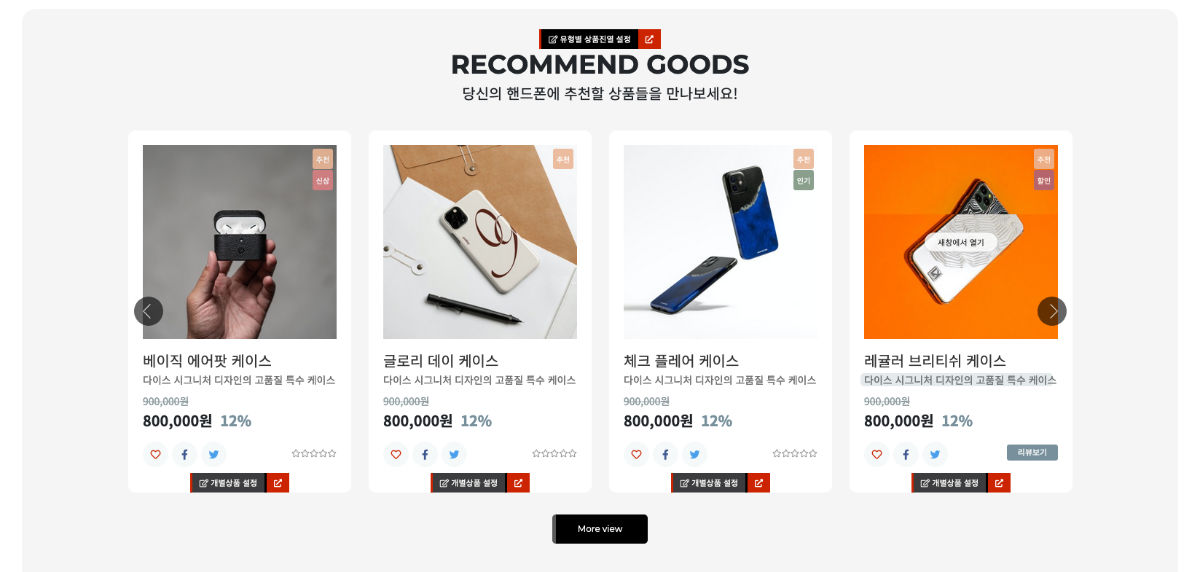Open 유형별 상품진열 설정 at the top
1200x572 pixels.
589,39
